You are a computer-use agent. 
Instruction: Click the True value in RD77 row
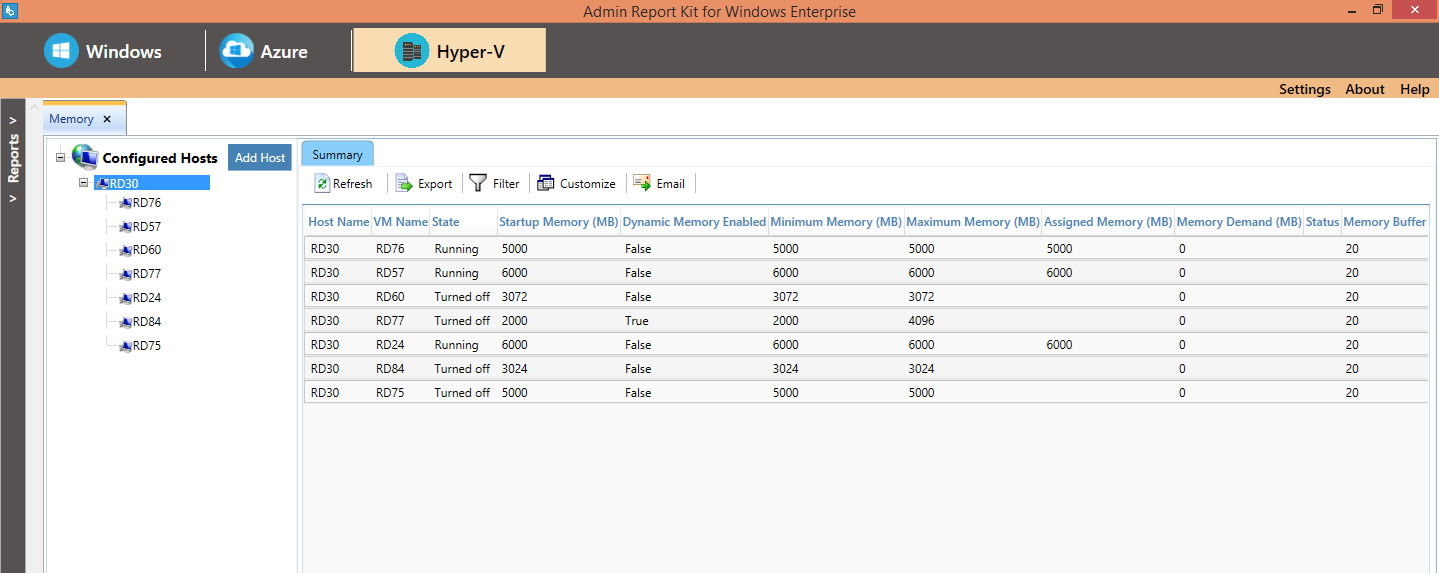click(637, 321)
